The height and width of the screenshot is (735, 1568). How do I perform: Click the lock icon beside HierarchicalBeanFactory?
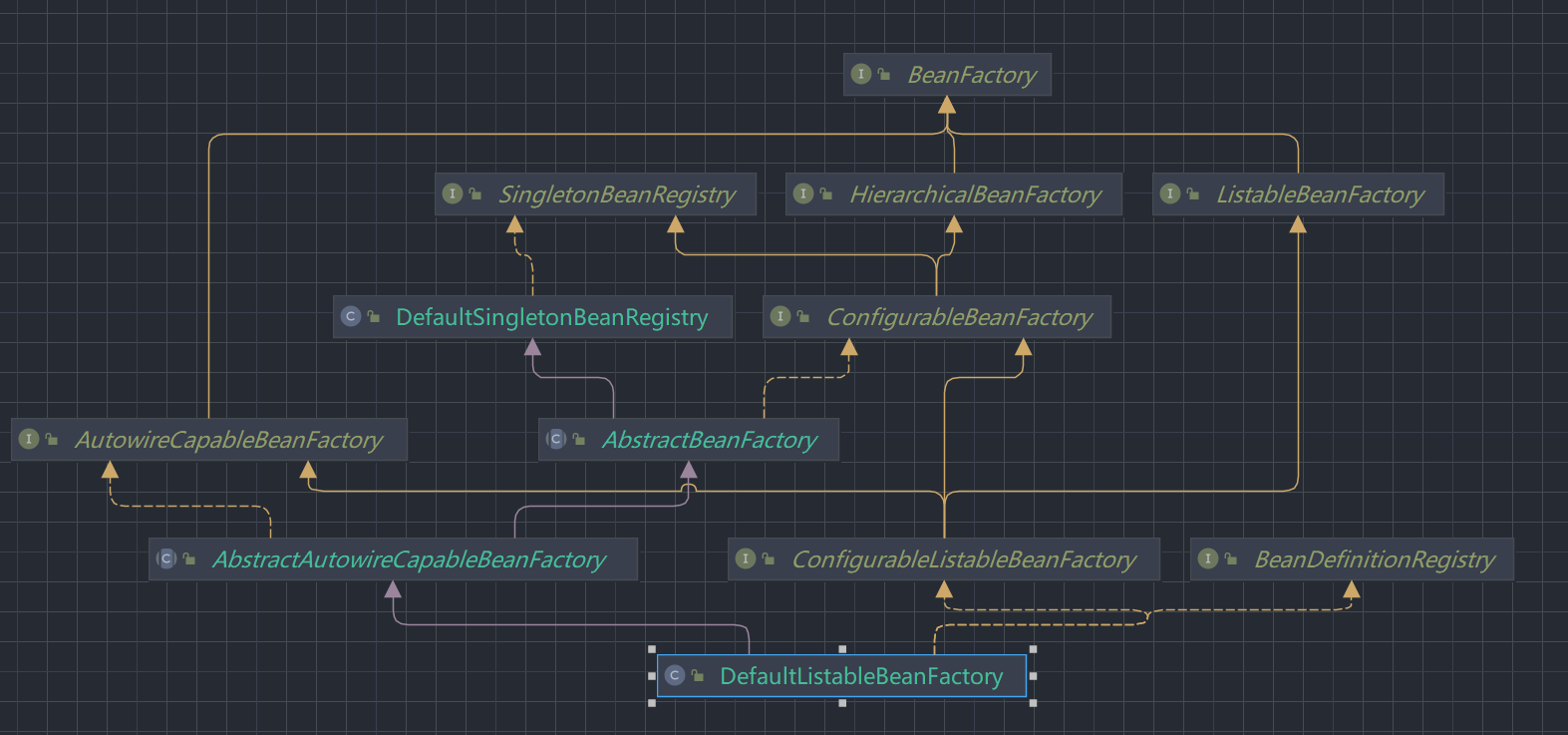click(826, 193)
